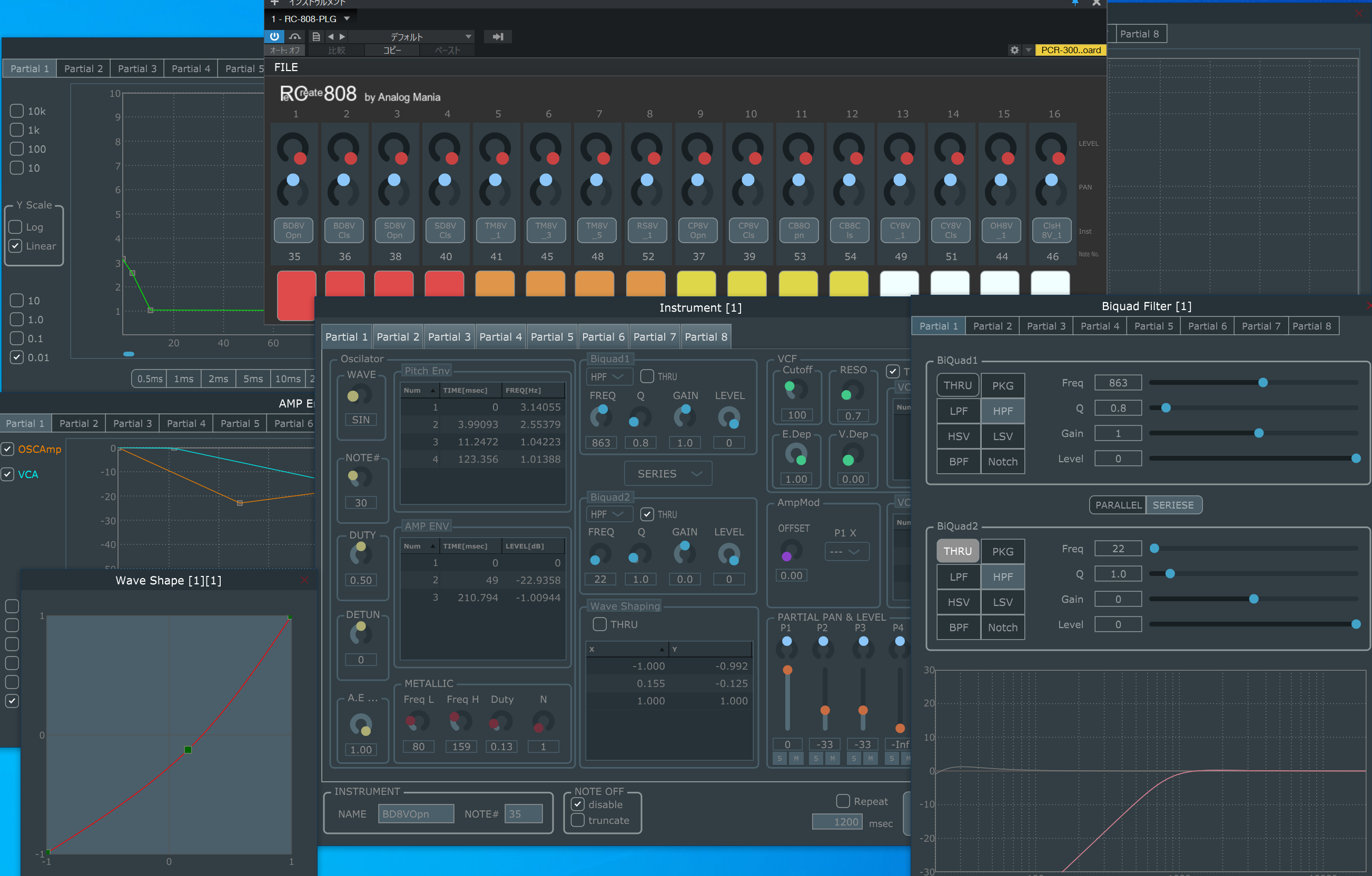Click the BiQuad2 THRU button
1372x876 pixels.
957,551
